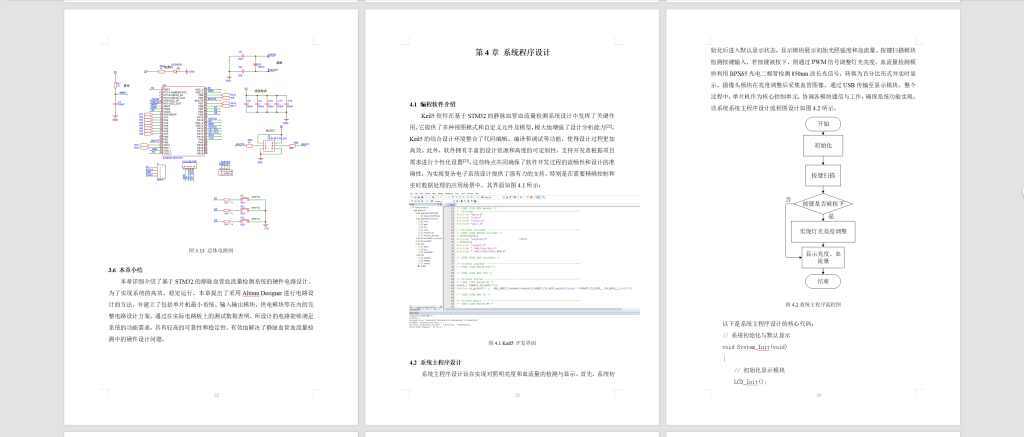Click the line '以下是系统主程序设计的核心代码:'
This screenshot has width=1024, height=437.
[x=768, y=323]
